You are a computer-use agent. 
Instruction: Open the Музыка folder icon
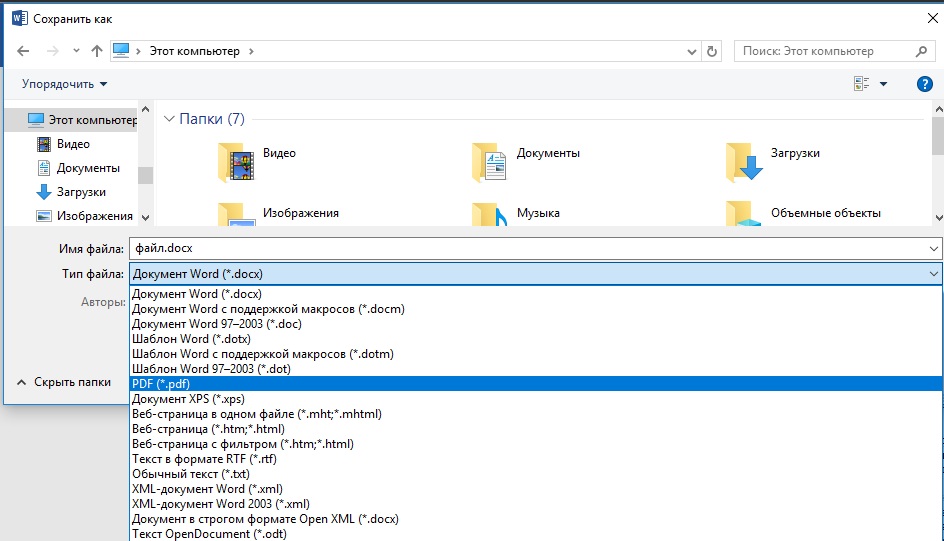coord(490,214)
